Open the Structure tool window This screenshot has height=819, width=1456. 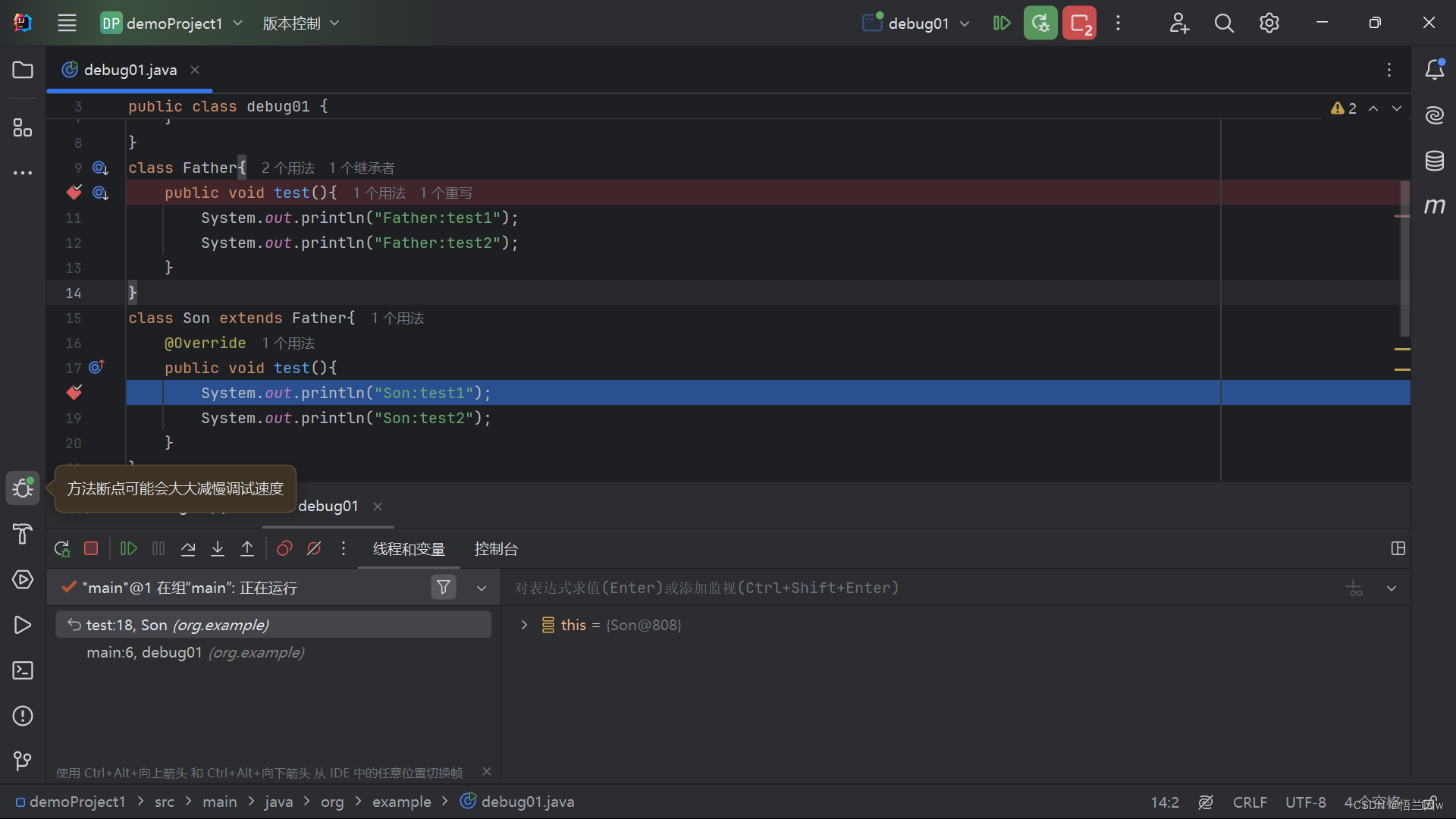coord(23,127)
